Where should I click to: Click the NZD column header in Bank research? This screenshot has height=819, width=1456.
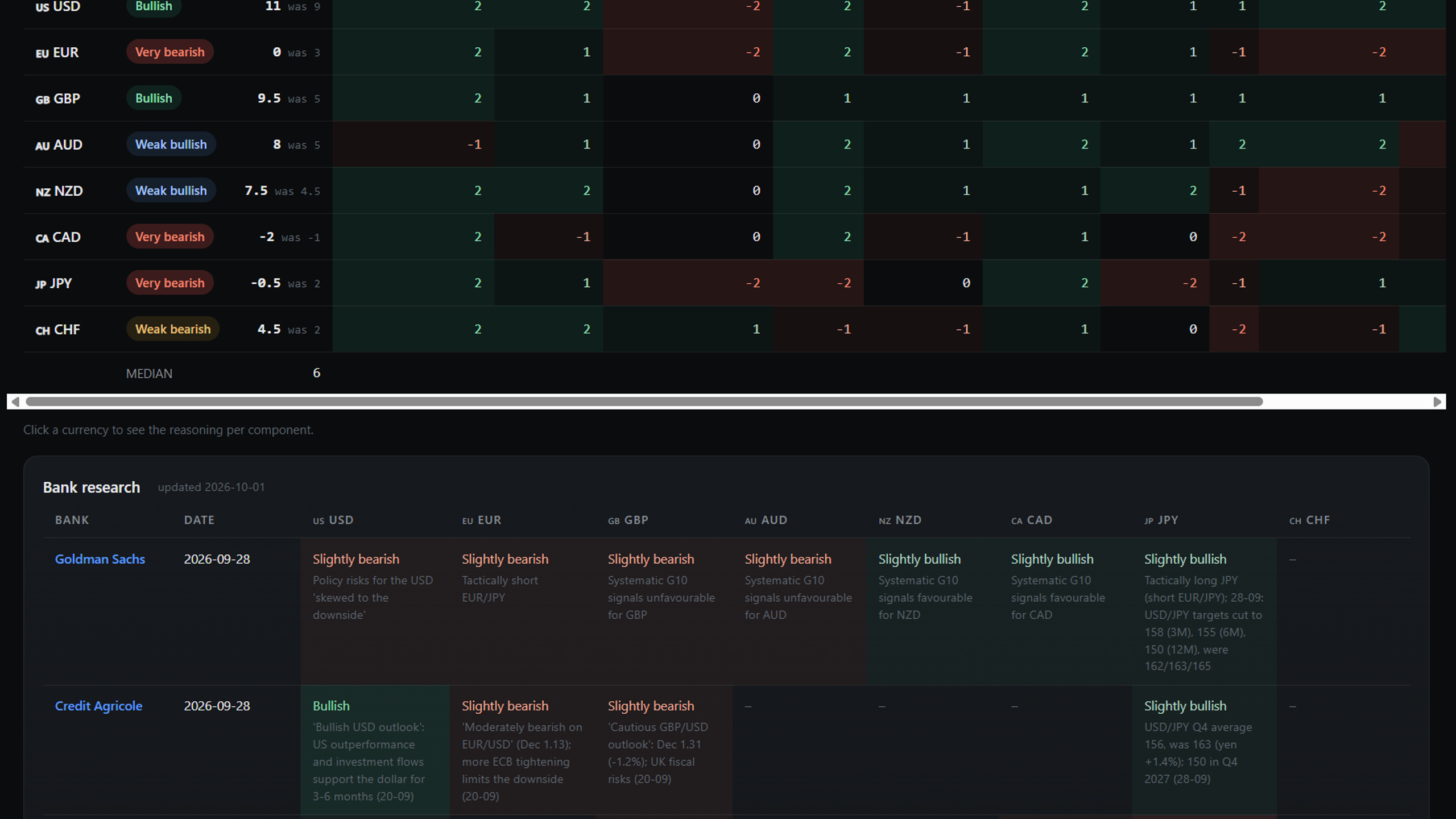tap(900, 520)
